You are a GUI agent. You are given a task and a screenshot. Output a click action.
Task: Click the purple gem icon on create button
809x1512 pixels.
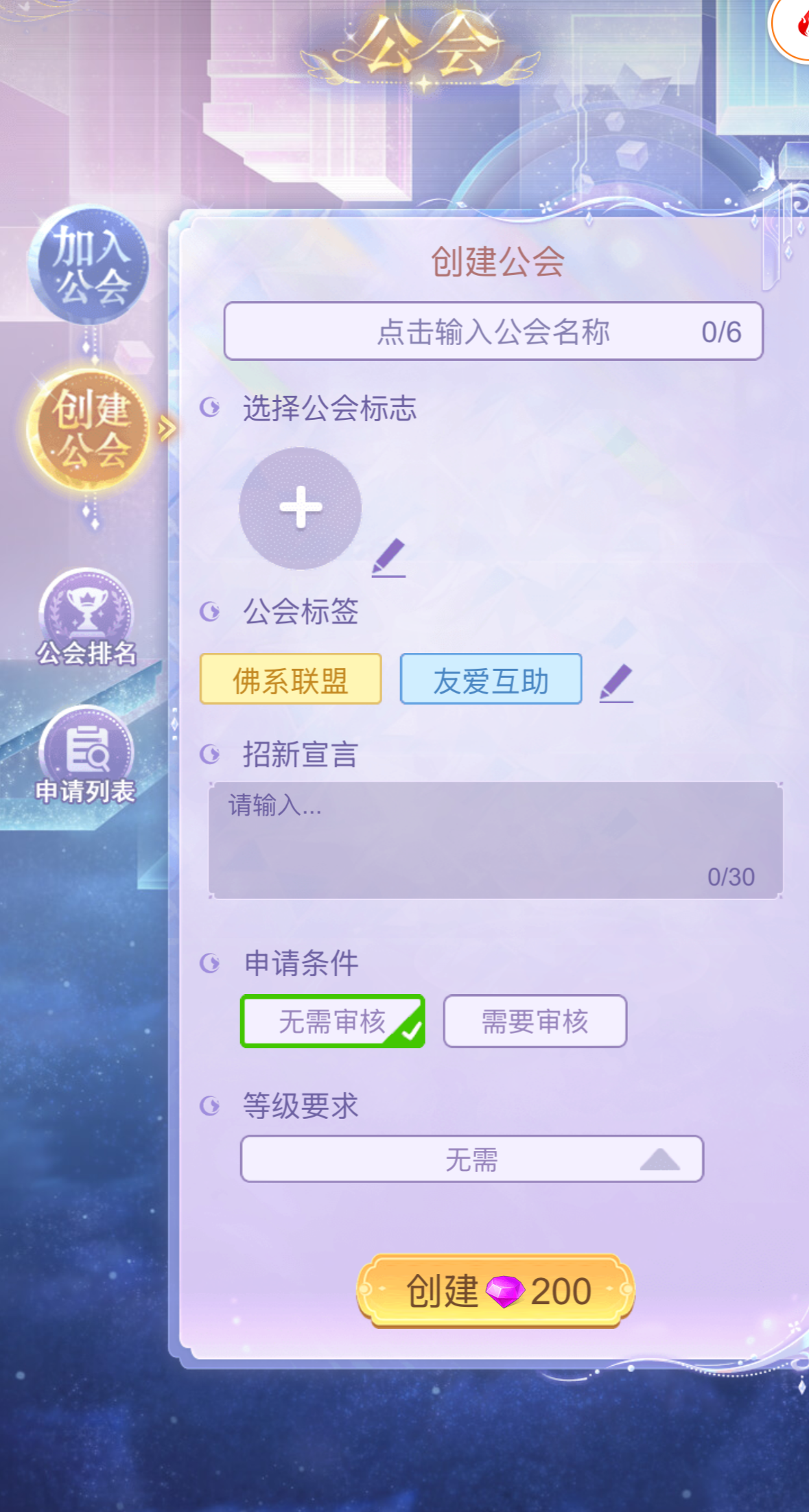pyautogui.click(x=505, y=1292)
